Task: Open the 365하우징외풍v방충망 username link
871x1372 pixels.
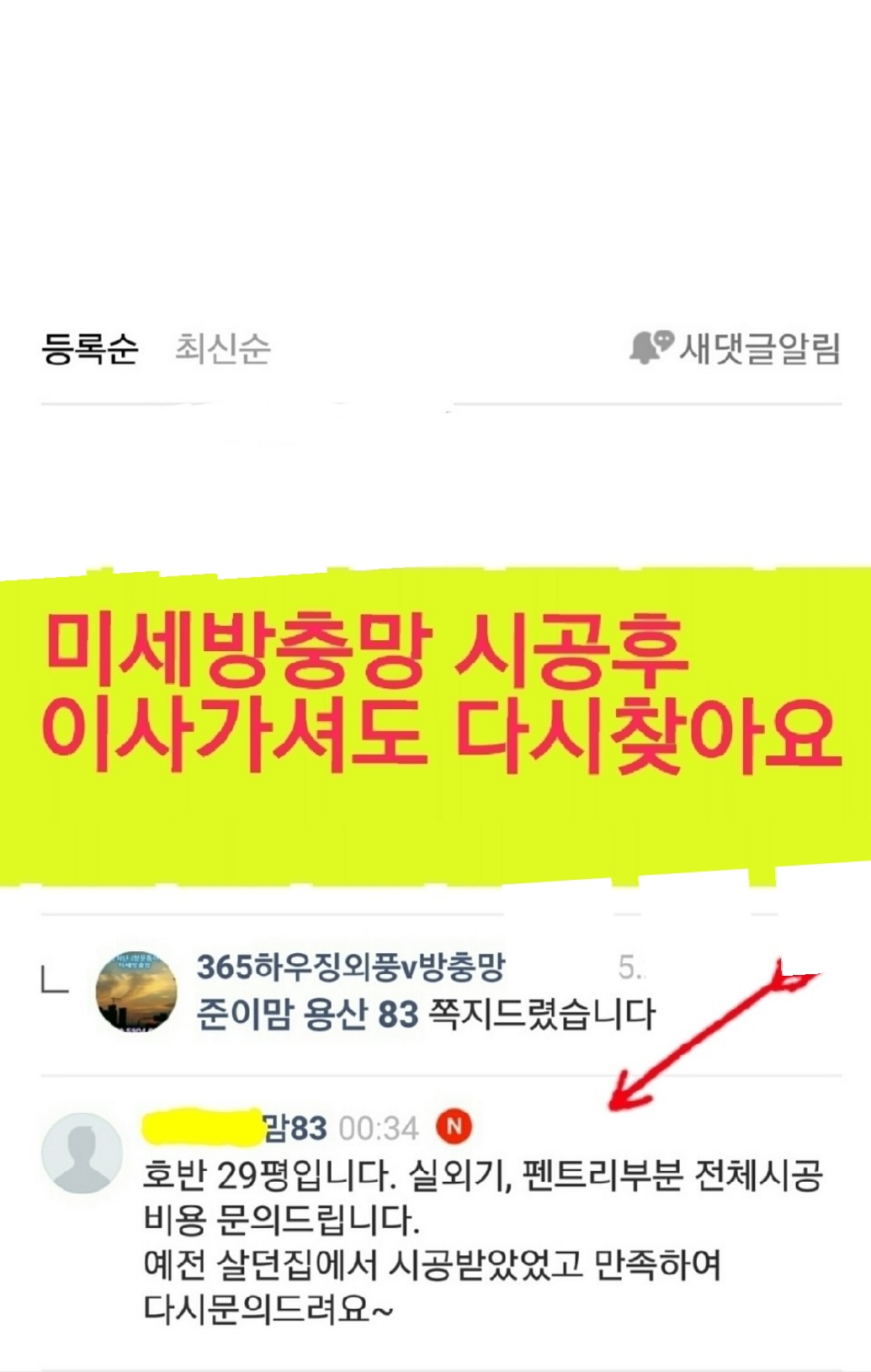Action: point(350,967)
